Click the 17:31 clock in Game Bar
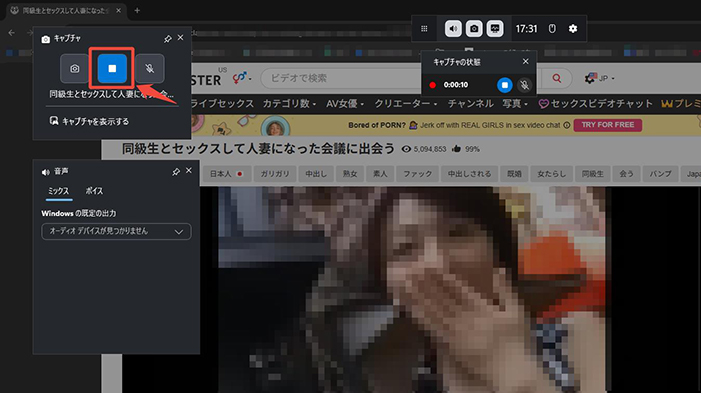701x393 pixels. pyautogui.click(x=526, y=29)
